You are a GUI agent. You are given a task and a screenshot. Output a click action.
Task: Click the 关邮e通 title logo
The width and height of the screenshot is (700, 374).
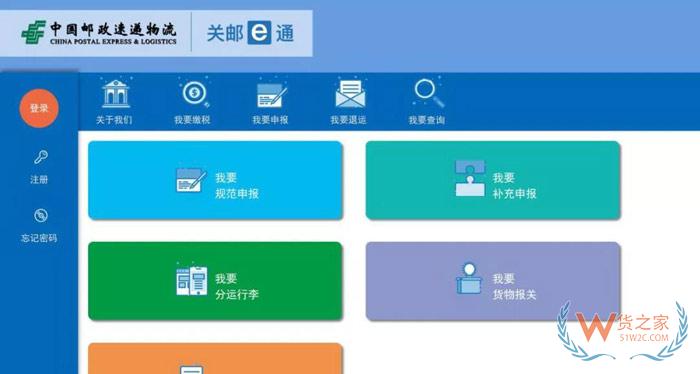tap(250, 33)
